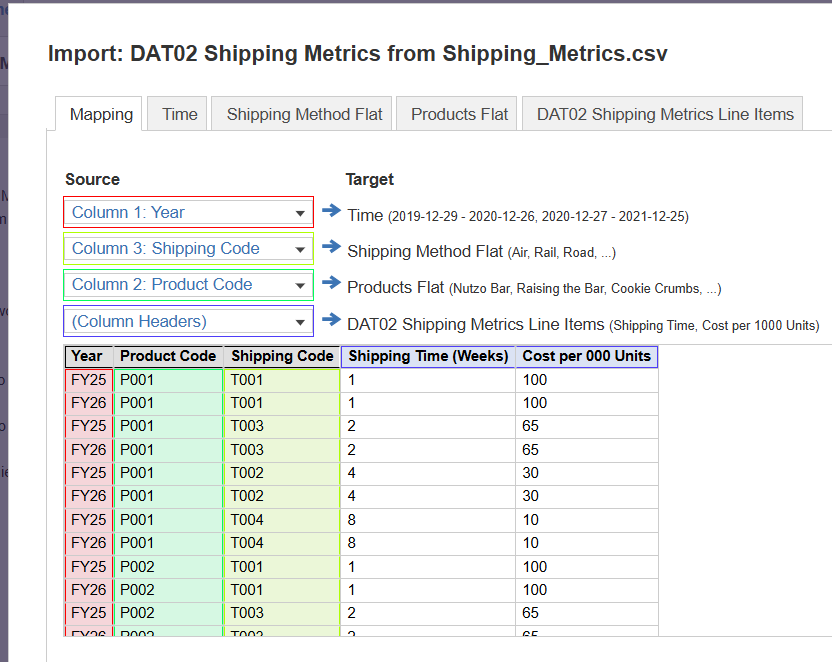832x662 pixels.
Task: Select FY25 in the first data row
Action: point(89,380)
